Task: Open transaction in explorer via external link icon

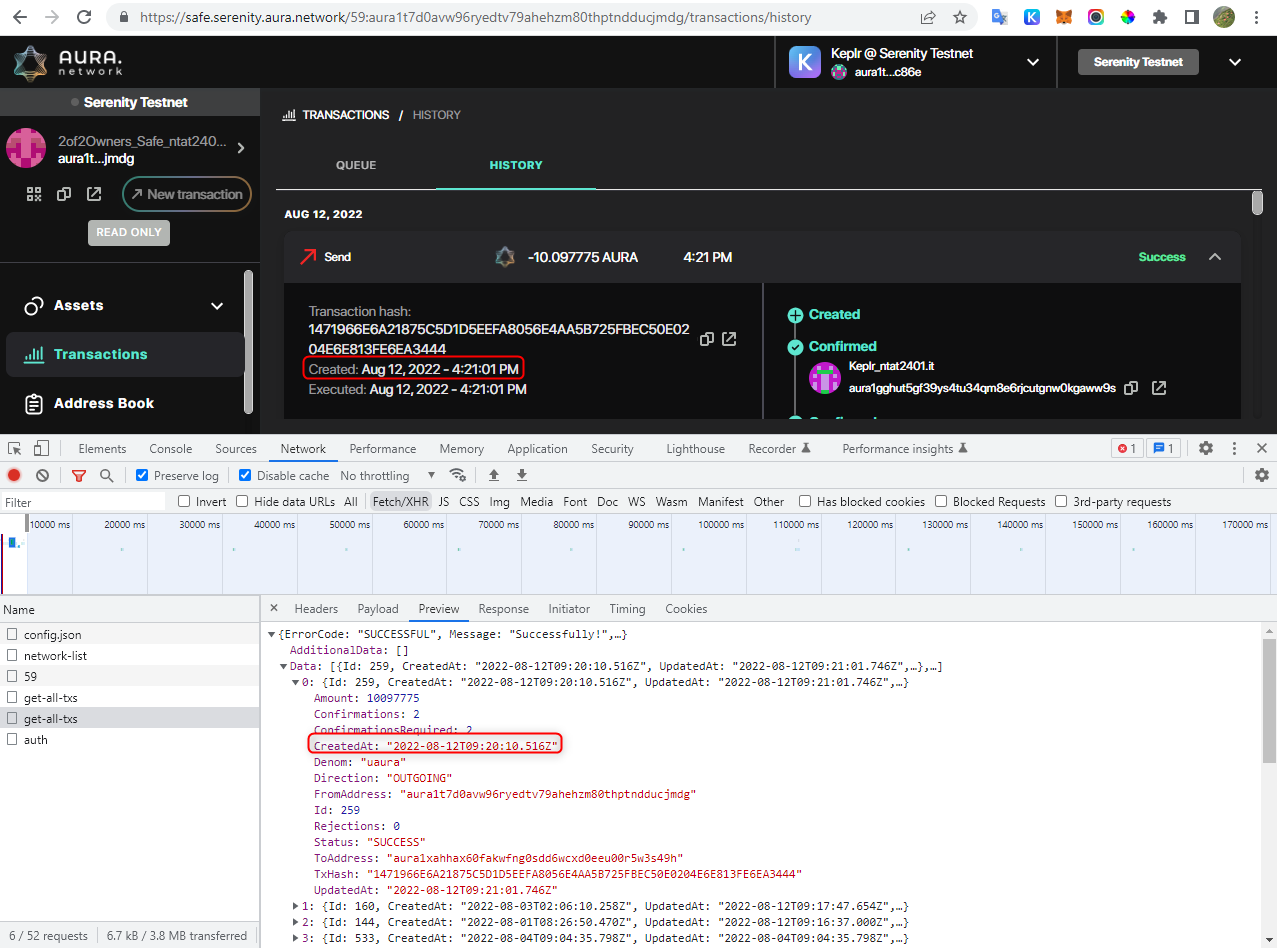Action: pyautogui.click(x=729, y=339)
